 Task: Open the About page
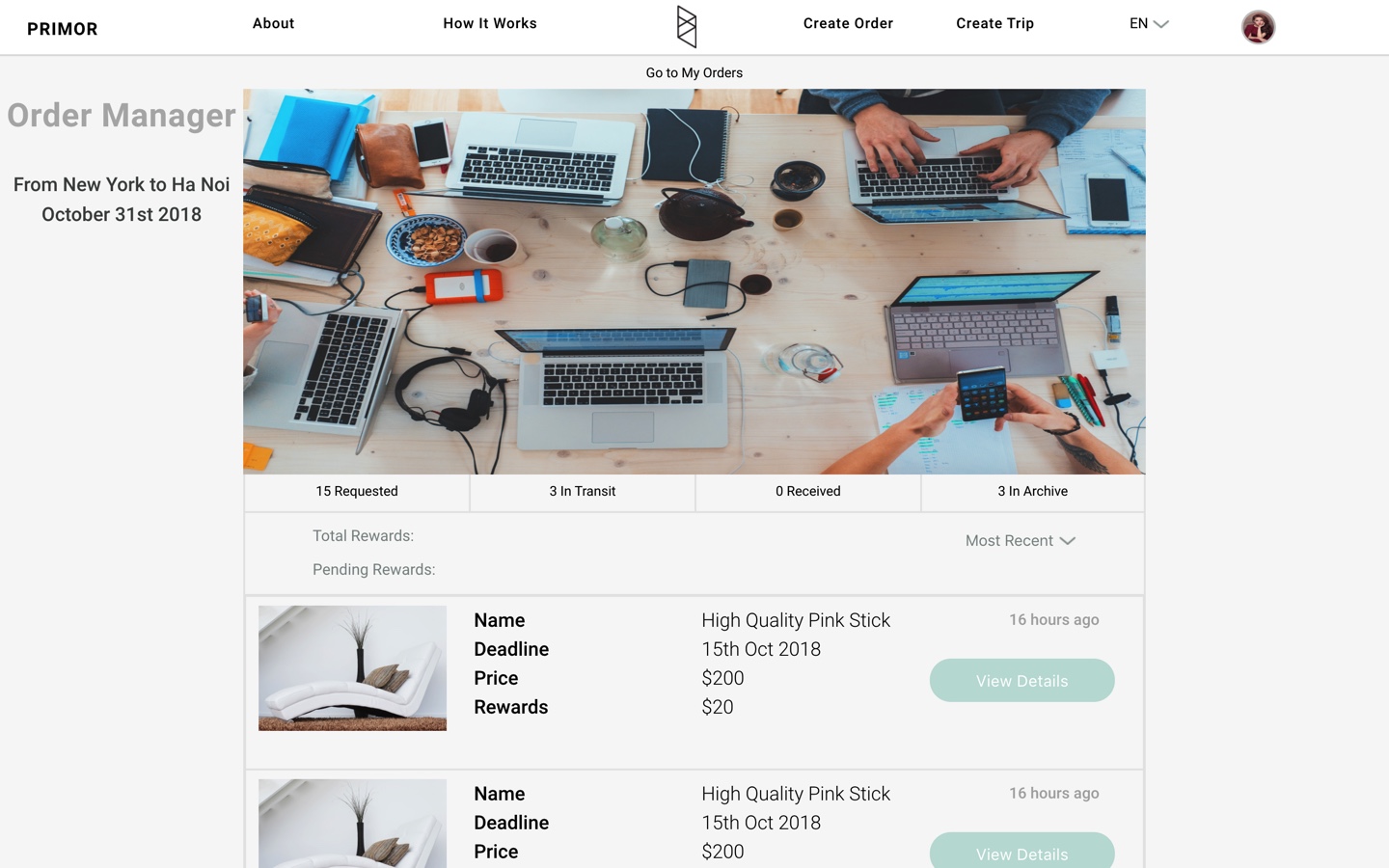tap(273, 23)
